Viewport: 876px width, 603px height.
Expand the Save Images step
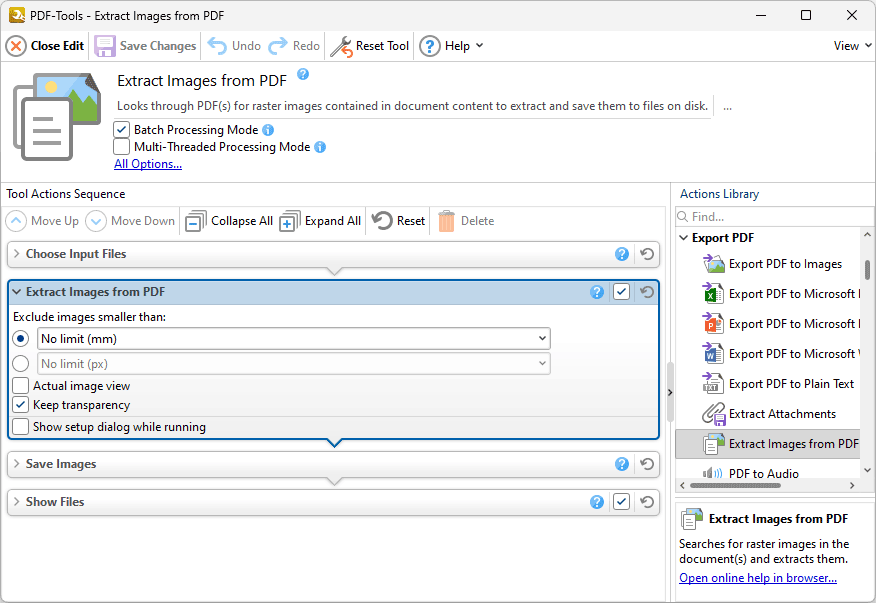click(x=17, y=464)
